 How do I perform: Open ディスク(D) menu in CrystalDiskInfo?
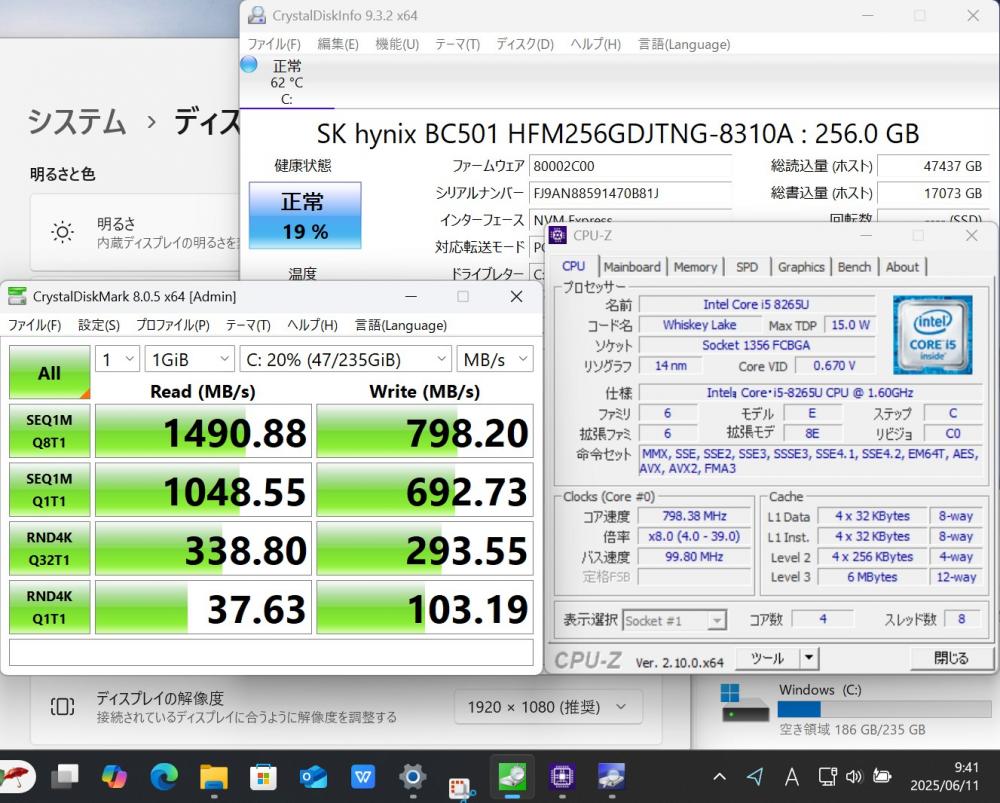pyautogui.click(x=524, y=44)
